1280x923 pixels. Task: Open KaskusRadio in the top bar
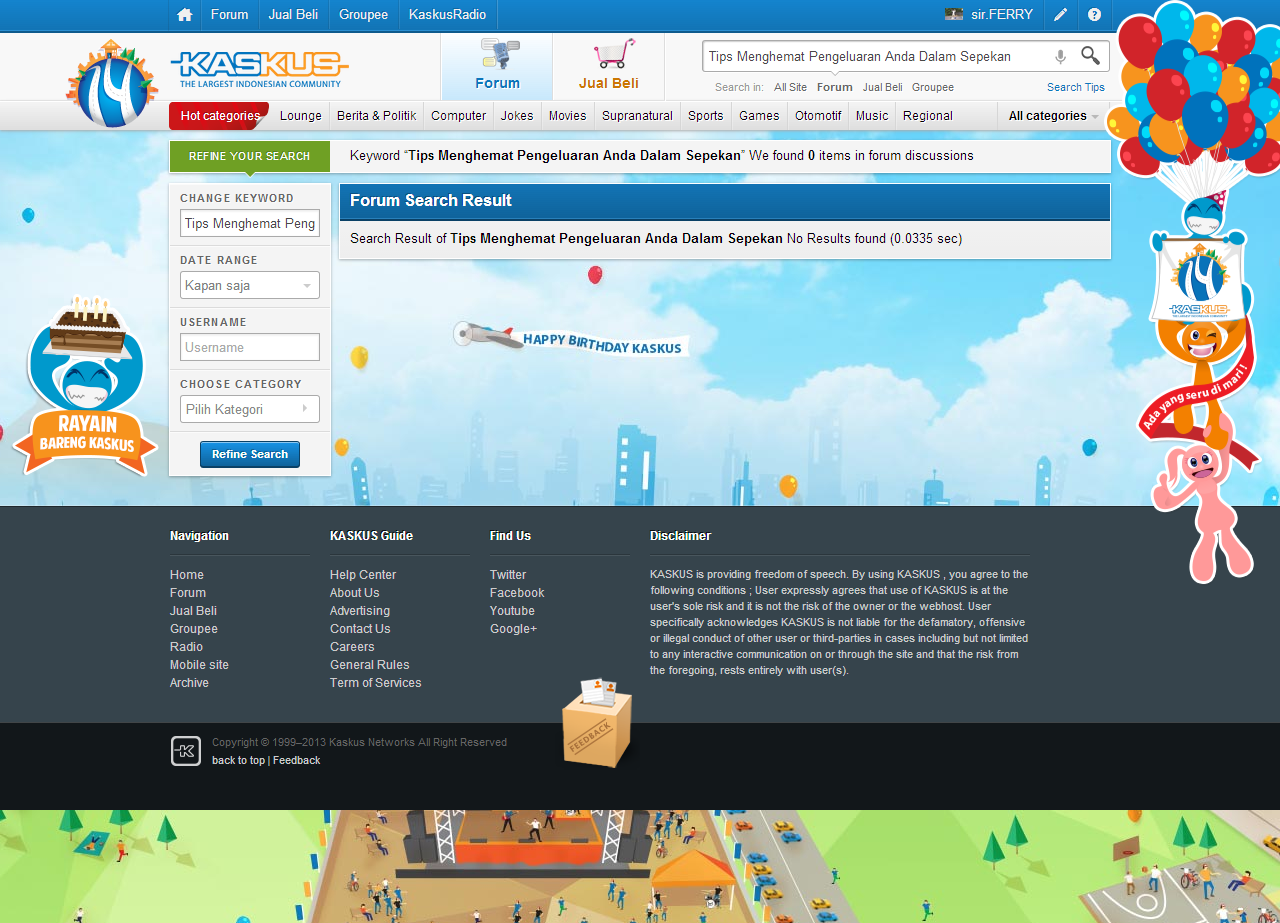point(448,15)
